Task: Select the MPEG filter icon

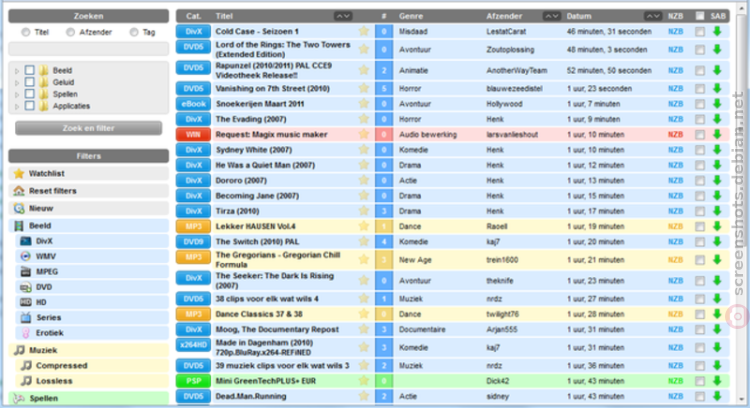Action: [26, 272]
